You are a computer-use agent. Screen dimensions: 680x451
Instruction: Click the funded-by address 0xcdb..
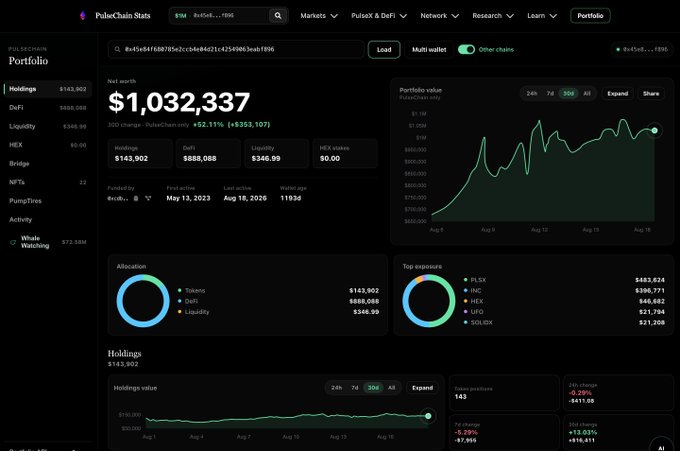point(118,198)
